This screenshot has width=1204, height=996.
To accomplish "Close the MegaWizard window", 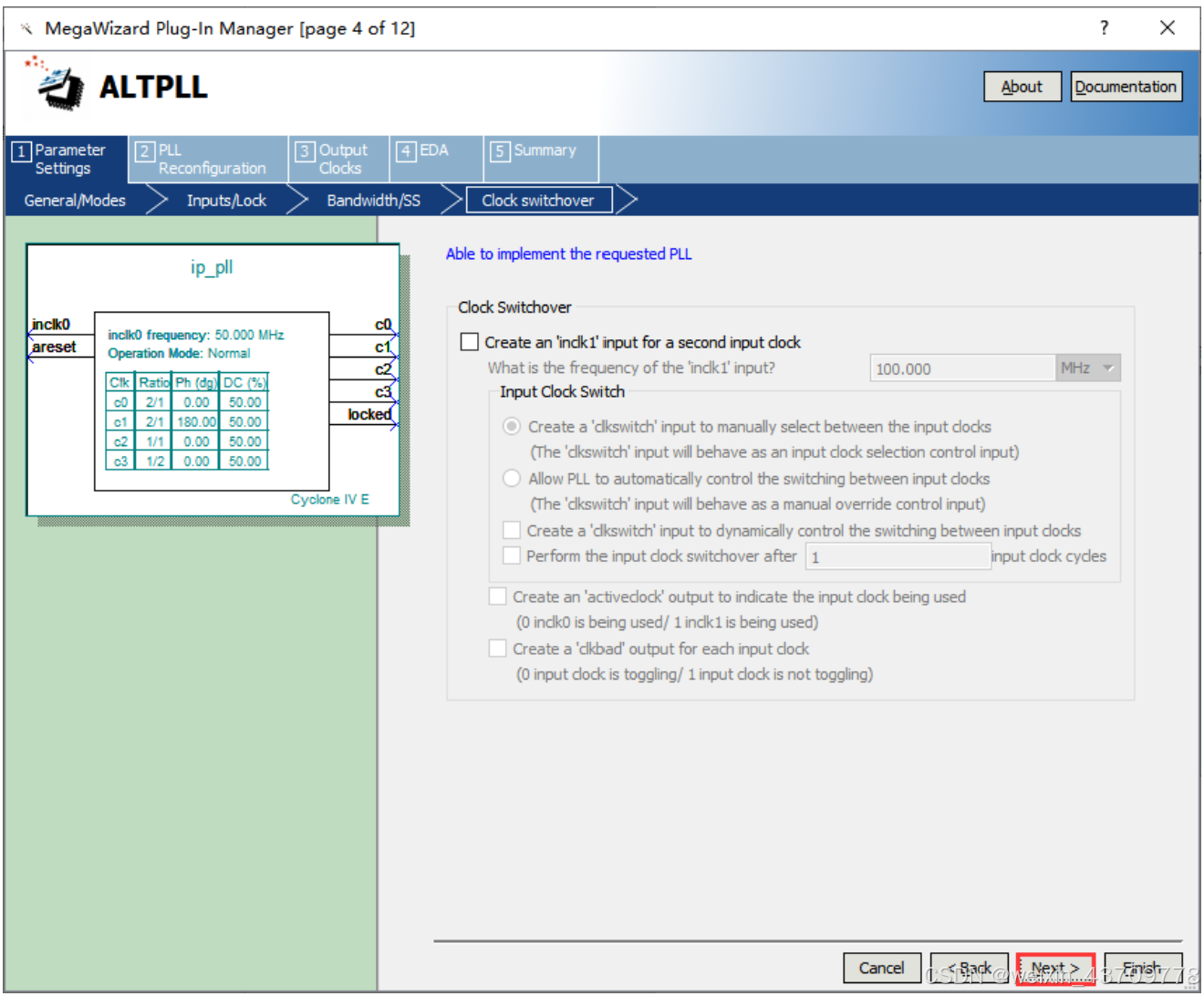I will 1167,27.
